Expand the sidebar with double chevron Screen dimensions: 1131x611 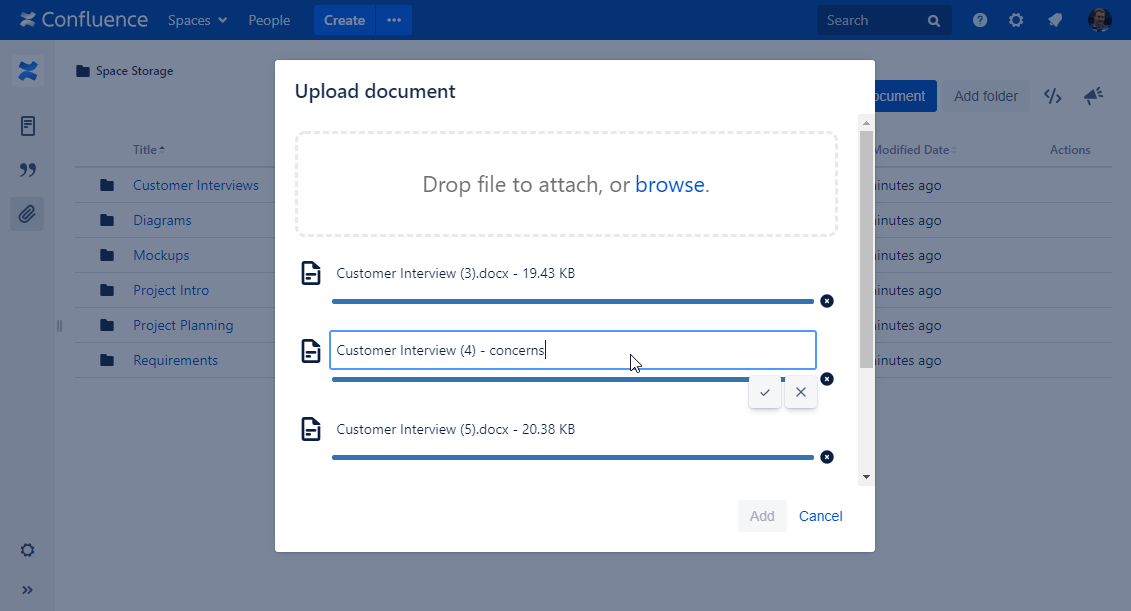(x=28, y=590)
